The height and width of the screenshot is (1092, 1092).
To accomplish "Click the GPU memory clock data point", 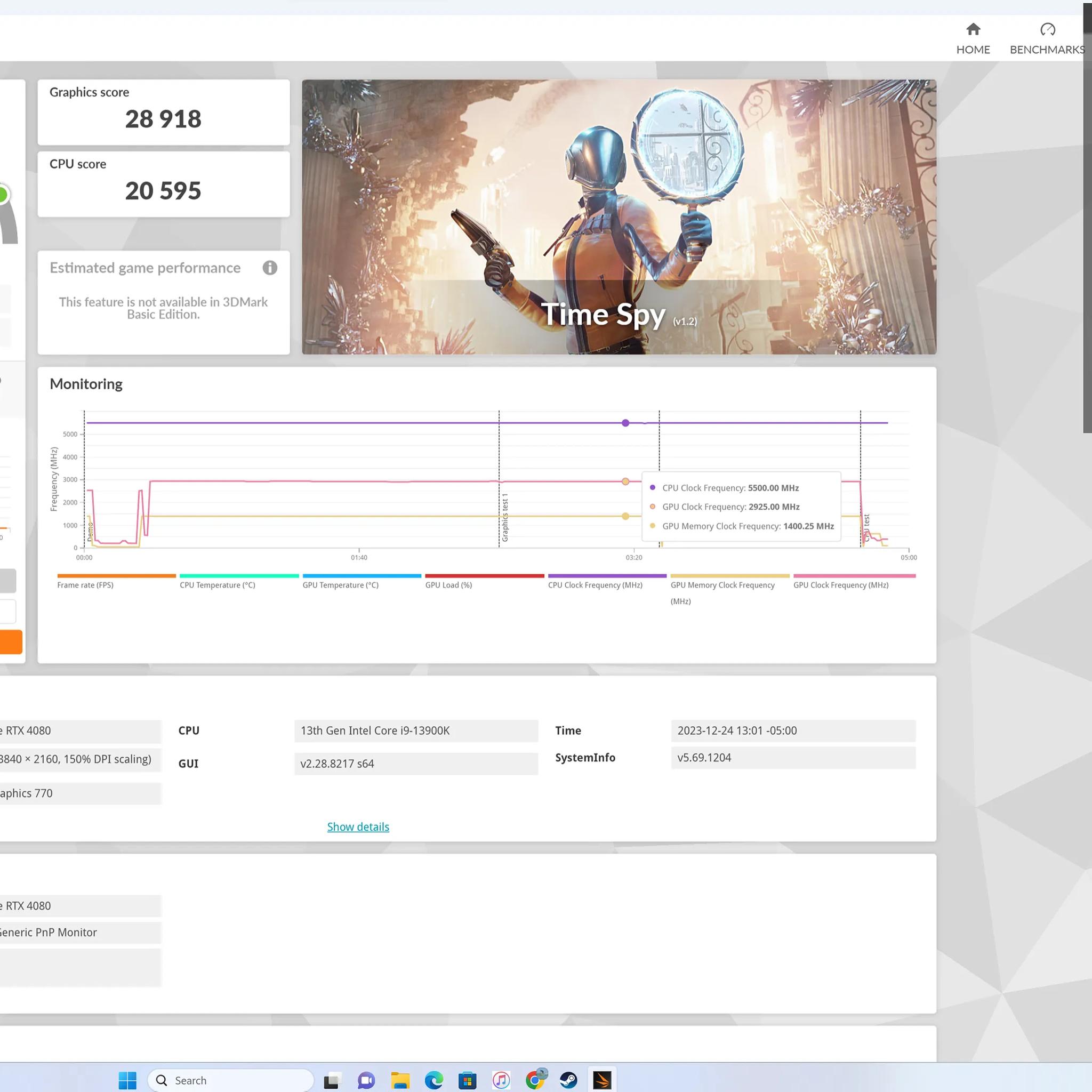I will pos(625,516).
